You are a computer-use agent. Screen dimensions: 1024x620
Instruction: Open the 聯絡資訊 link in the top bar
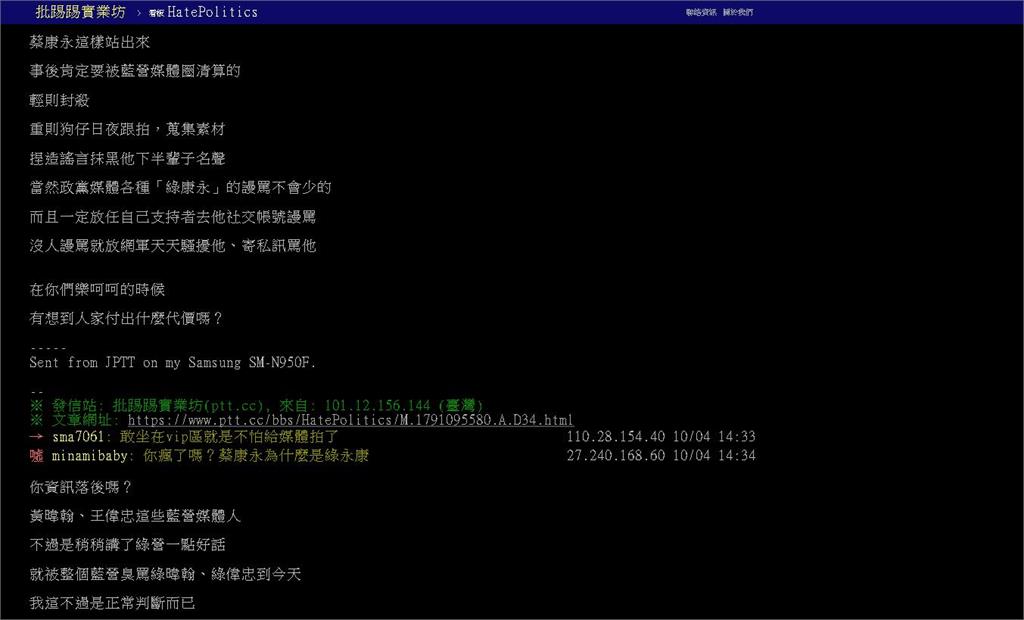click(x=701, y=12)
